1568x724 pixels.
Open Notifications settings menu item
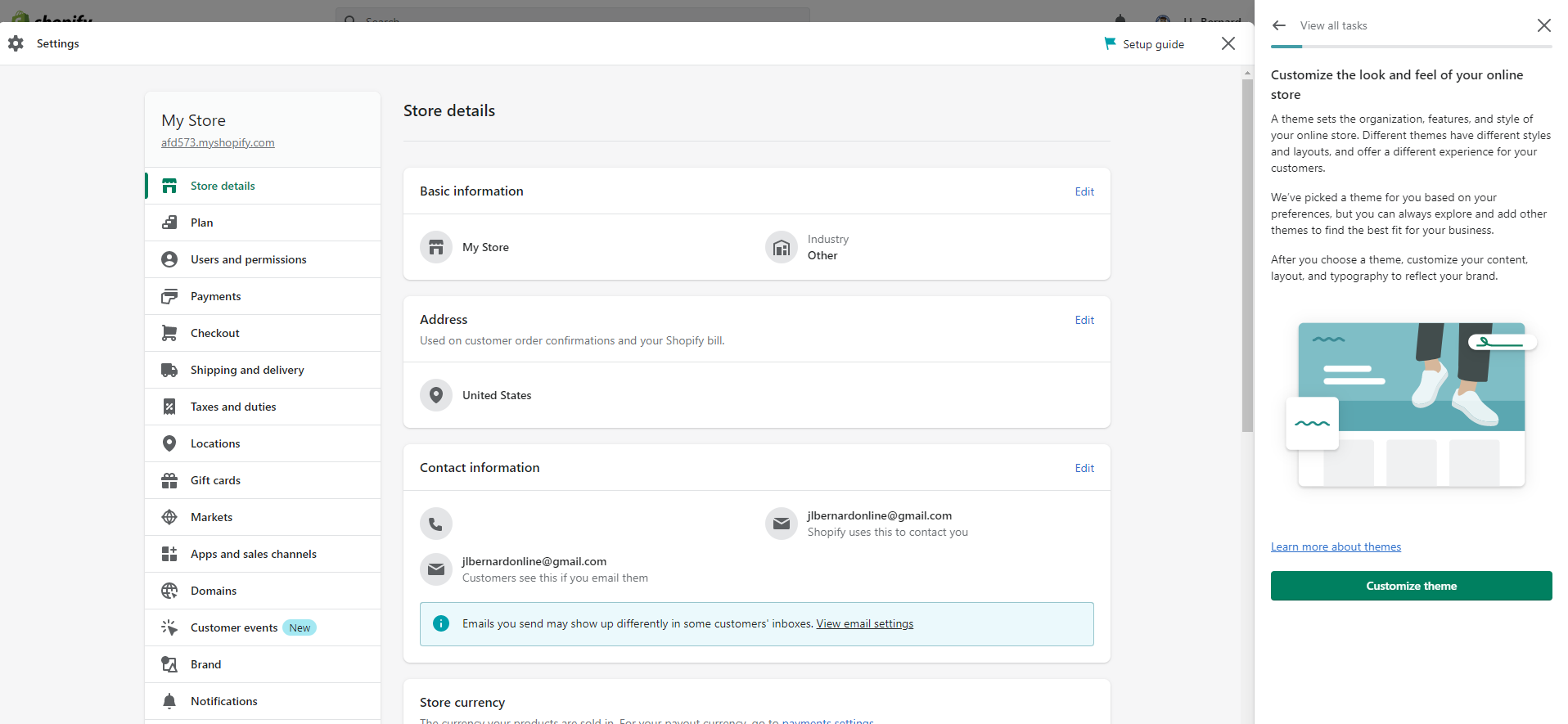click(x=263, y=701)
